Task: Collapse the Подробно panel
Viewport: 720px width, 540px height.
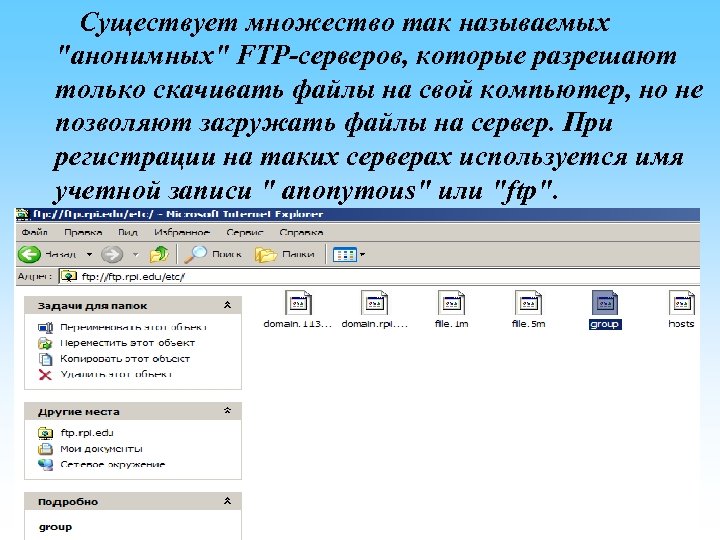Action: point(227,501)
